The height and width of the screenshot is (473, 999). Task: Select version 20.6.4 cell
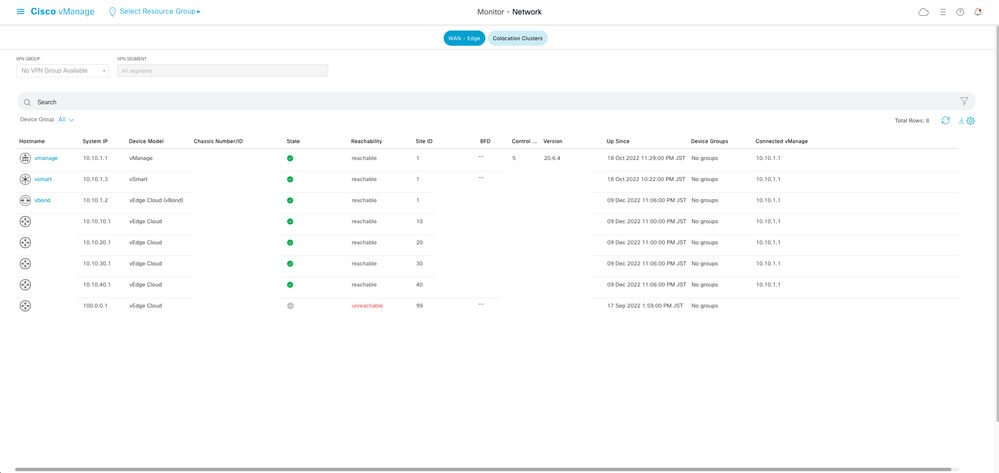coord(552,158)
